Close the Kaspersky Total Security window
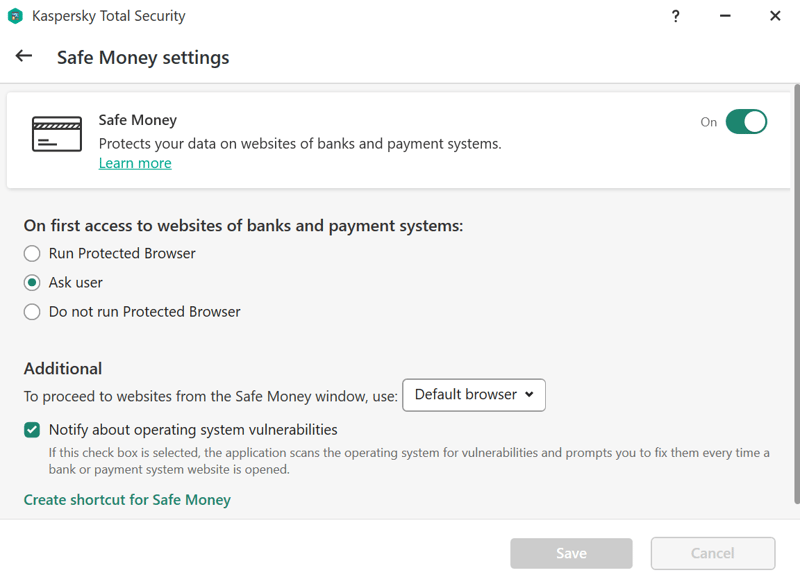This screenshot has height=584, width=800. click(x=775, y=16)
